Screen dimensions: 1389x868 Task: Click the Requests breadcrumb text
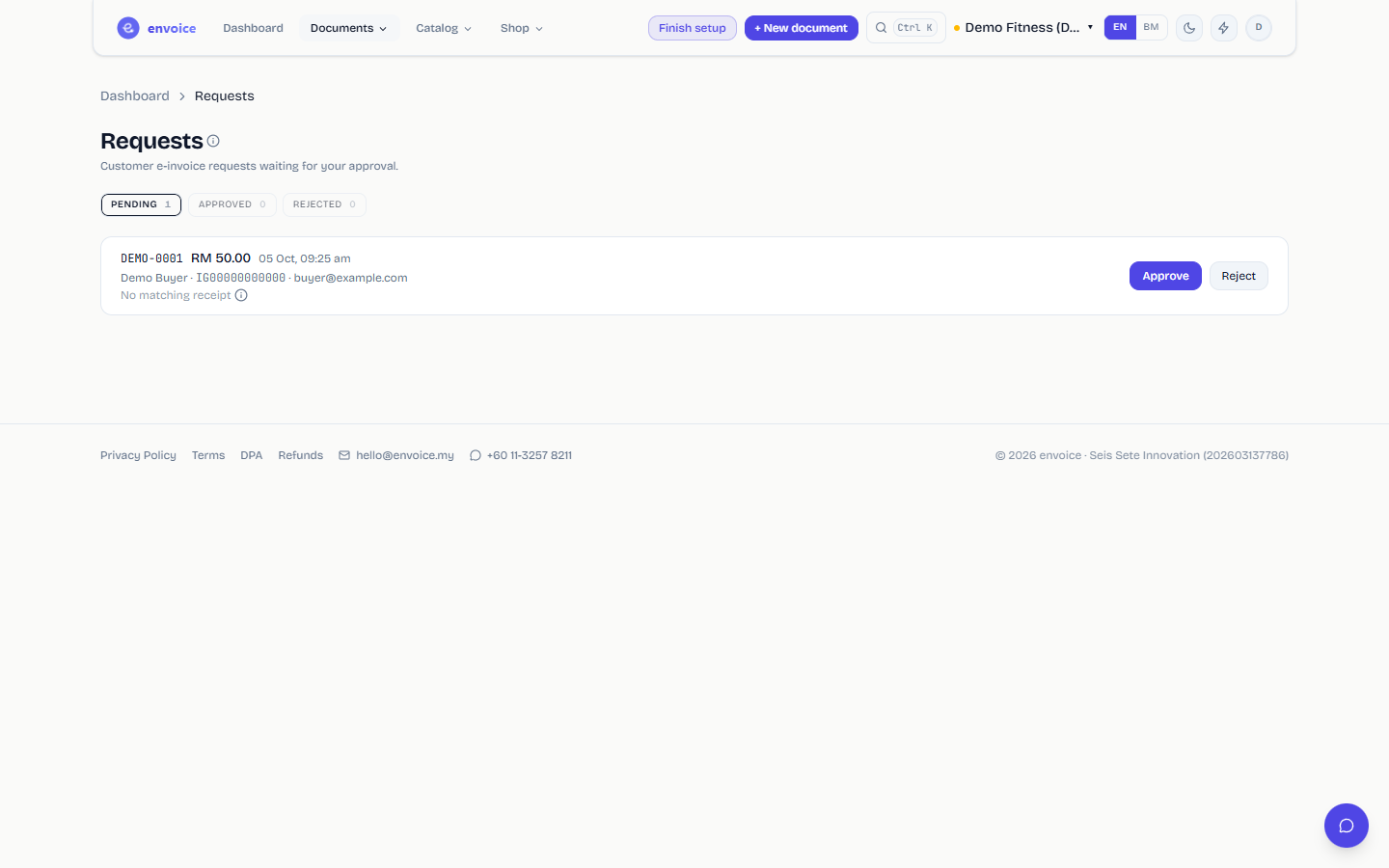[225, 95]
